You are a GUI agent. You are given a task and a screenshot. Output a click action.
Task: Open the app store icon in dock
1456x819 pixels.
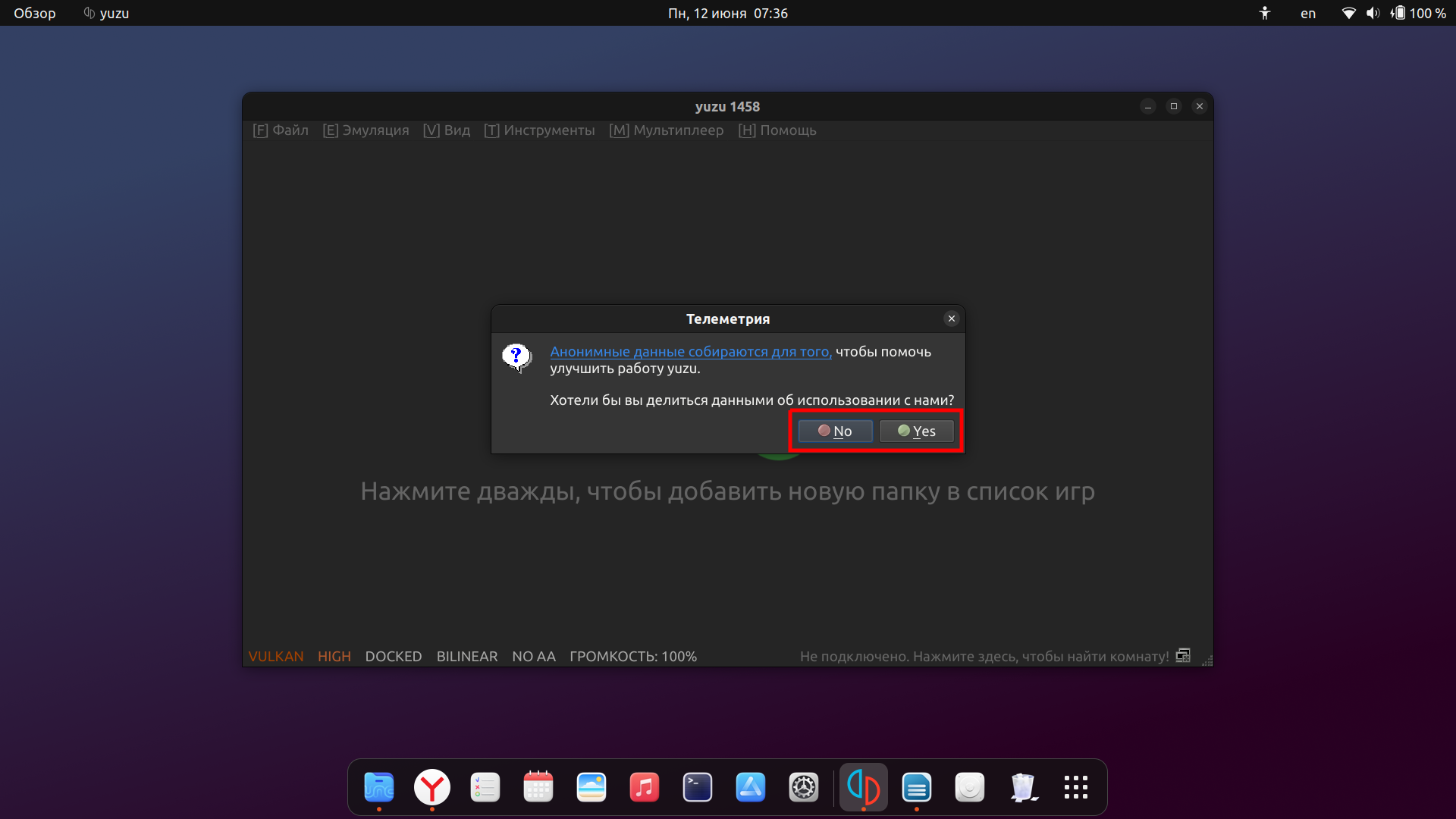[x=751, y=787]
